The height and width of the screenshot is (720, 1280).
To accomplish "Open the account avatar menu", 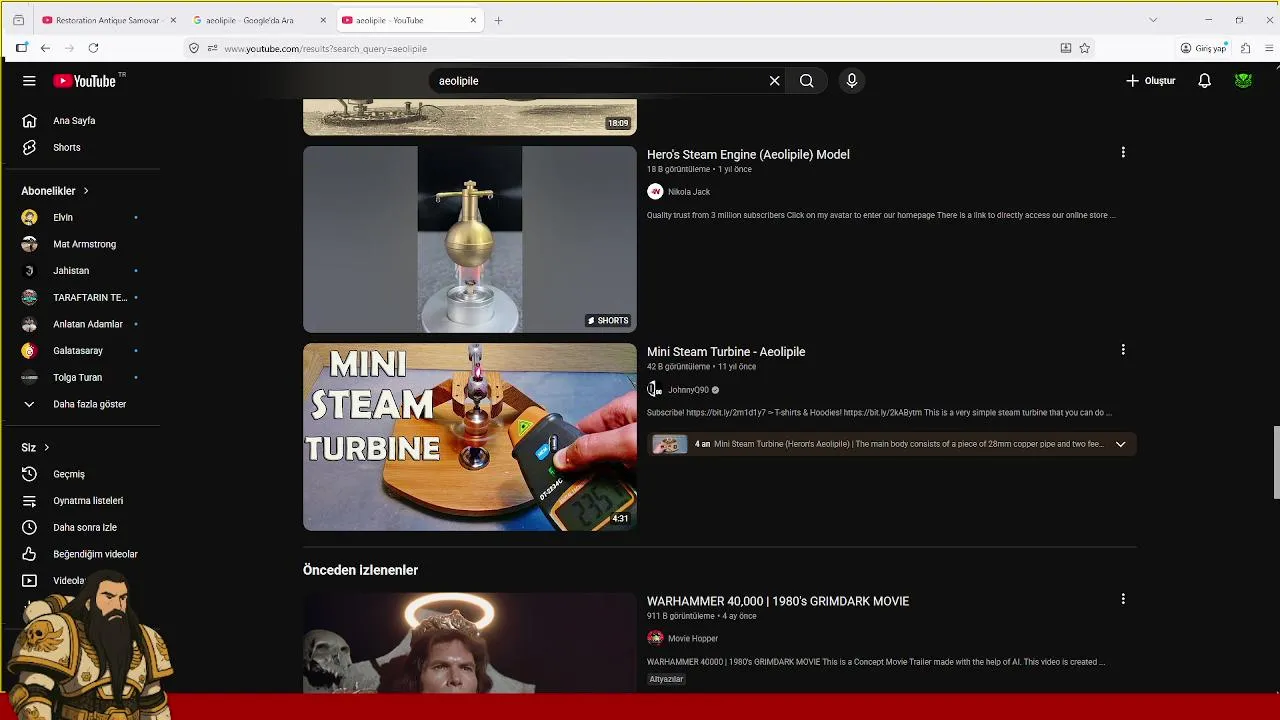I will coord(1244,81).
